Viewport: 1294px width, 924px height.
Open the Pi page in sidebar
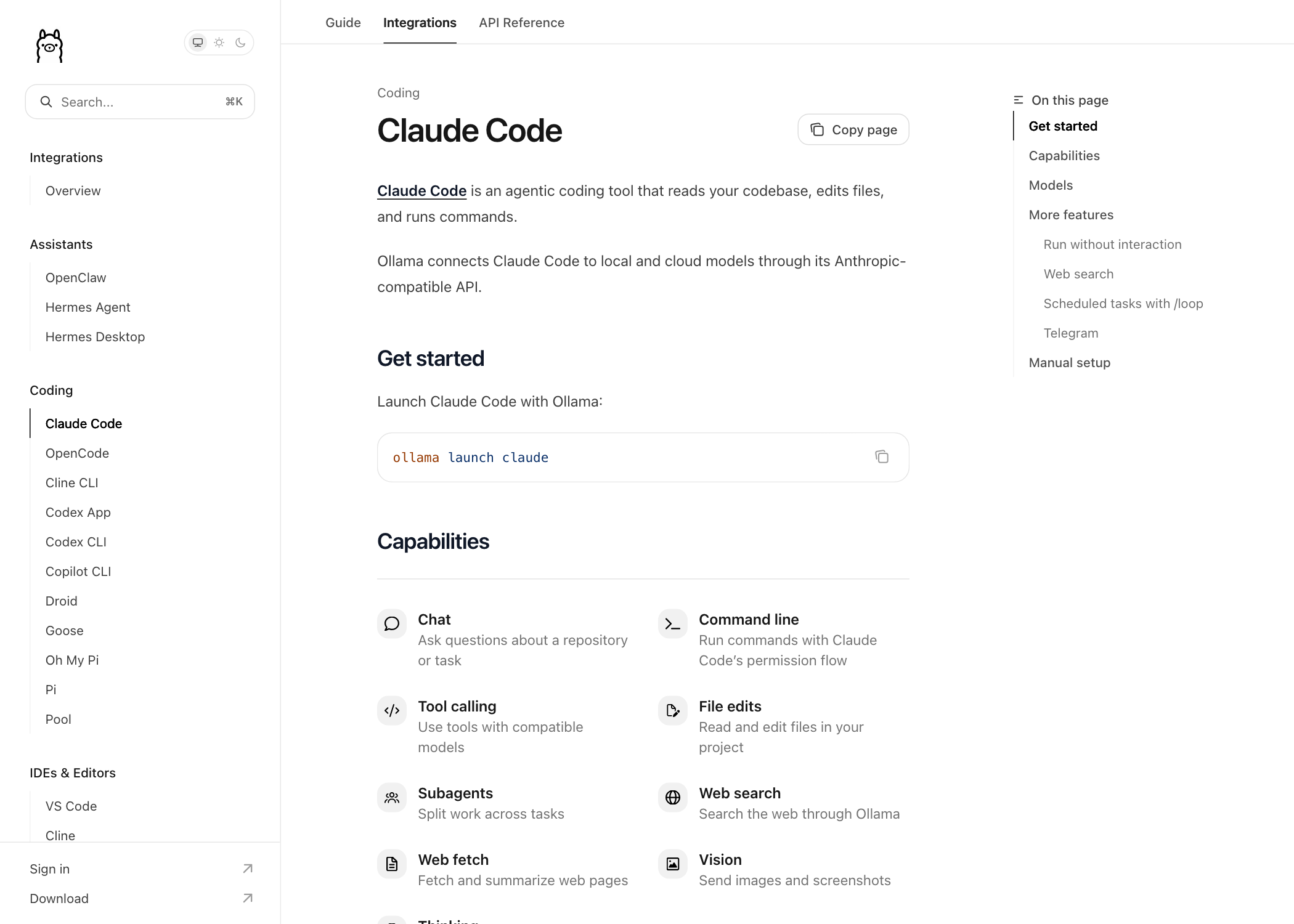[x=51, y=690]
